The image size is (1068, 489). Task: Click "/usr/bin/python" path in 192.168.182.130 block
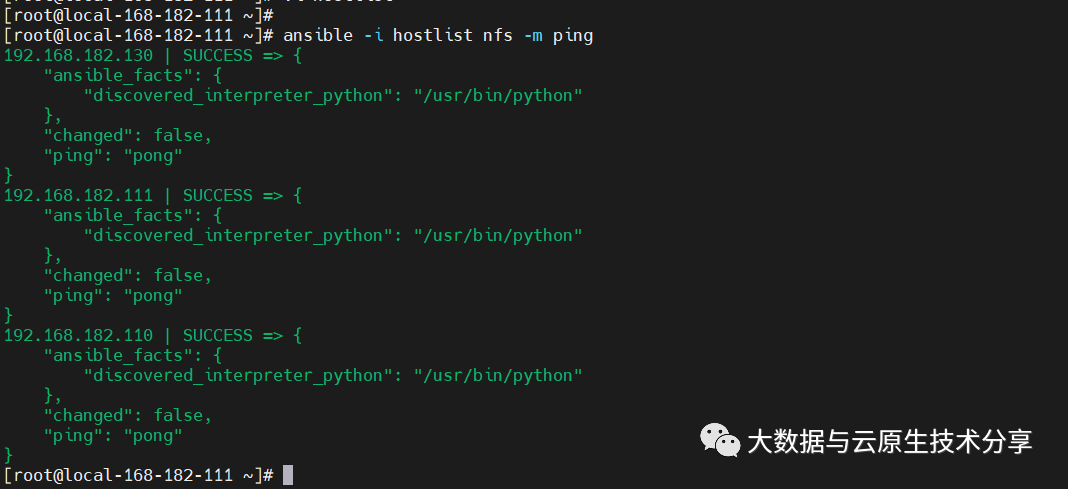coord(498,95)
